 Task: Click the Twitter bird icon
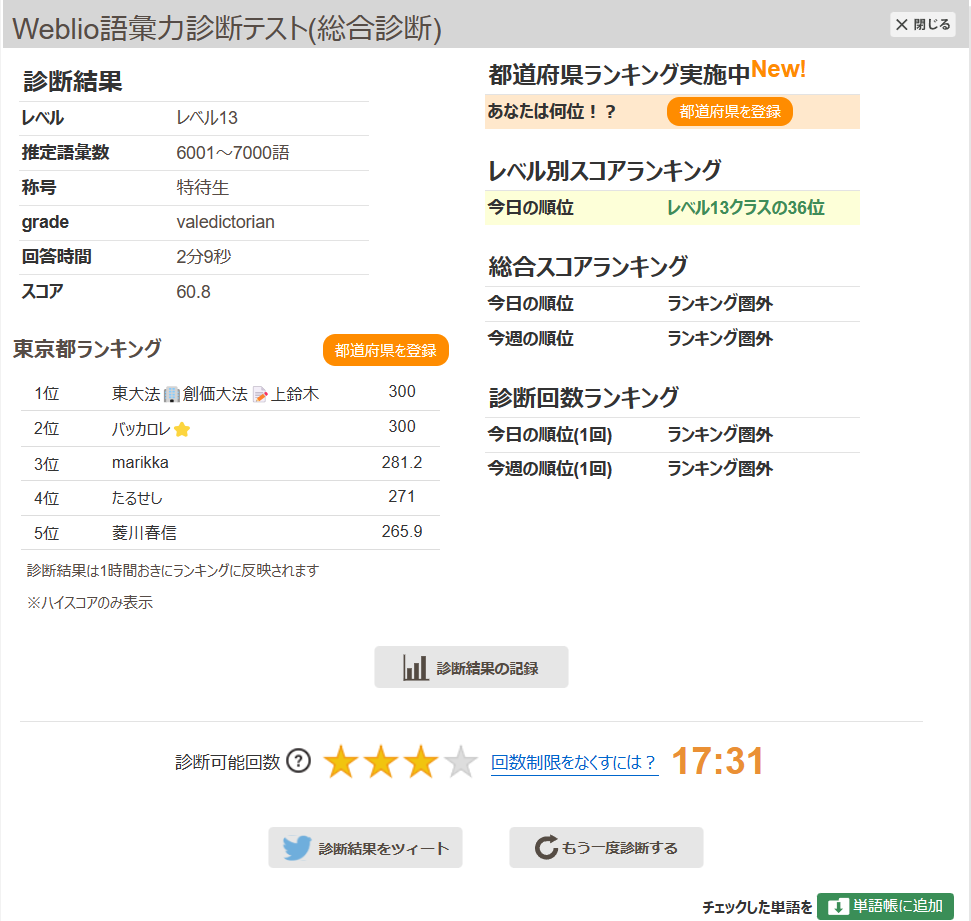[297, 847]
